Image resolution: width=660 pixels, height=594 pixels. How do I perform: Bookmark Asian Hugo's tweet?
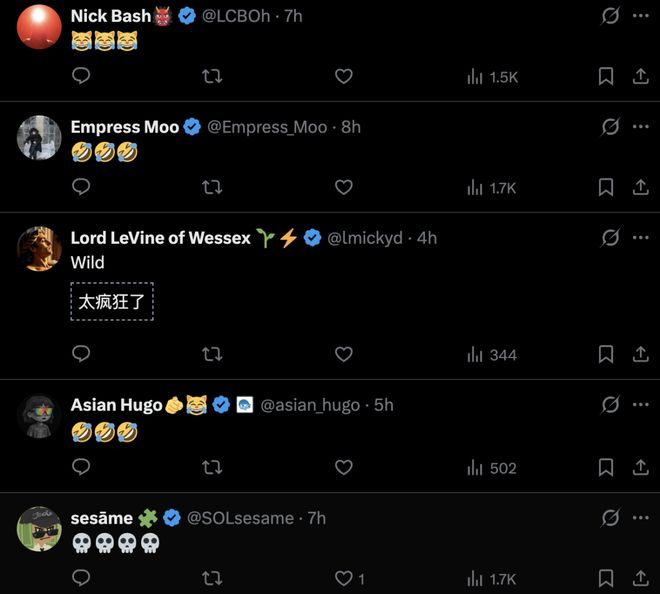(606, 467)
